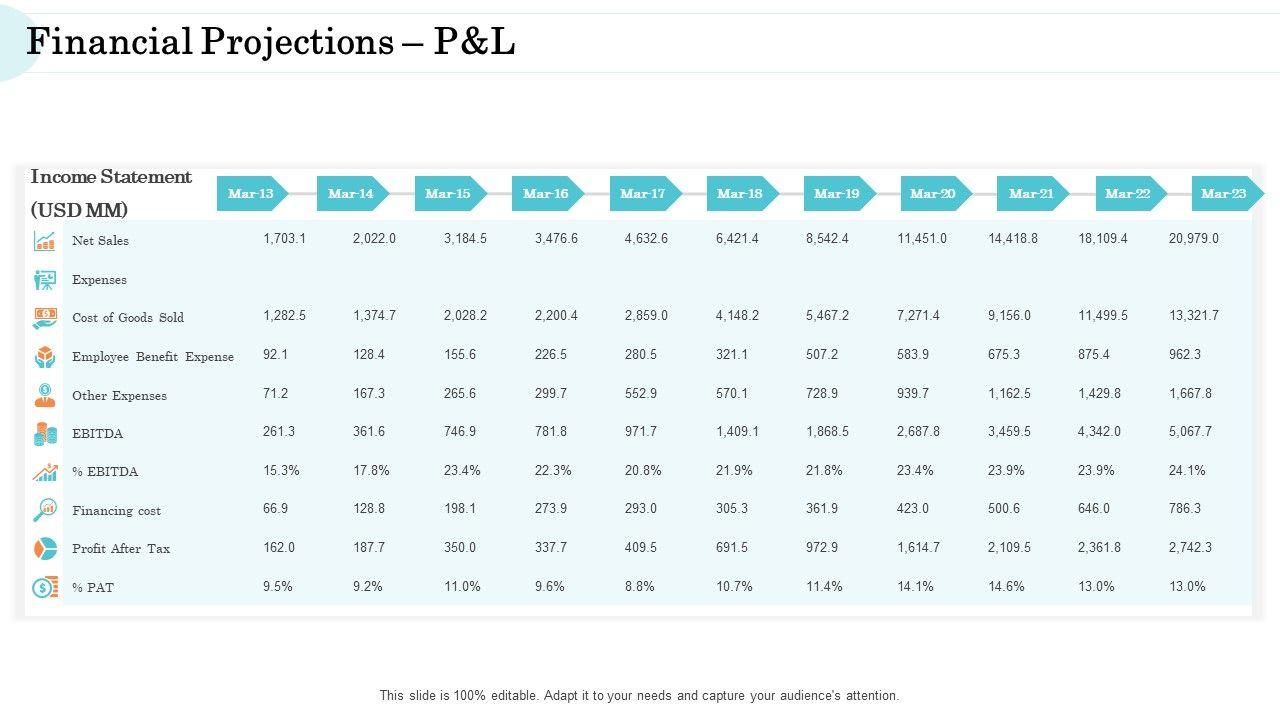Select the % PAT dollar coin icon
Viewport: 1280px width, 720px height.
45,587
